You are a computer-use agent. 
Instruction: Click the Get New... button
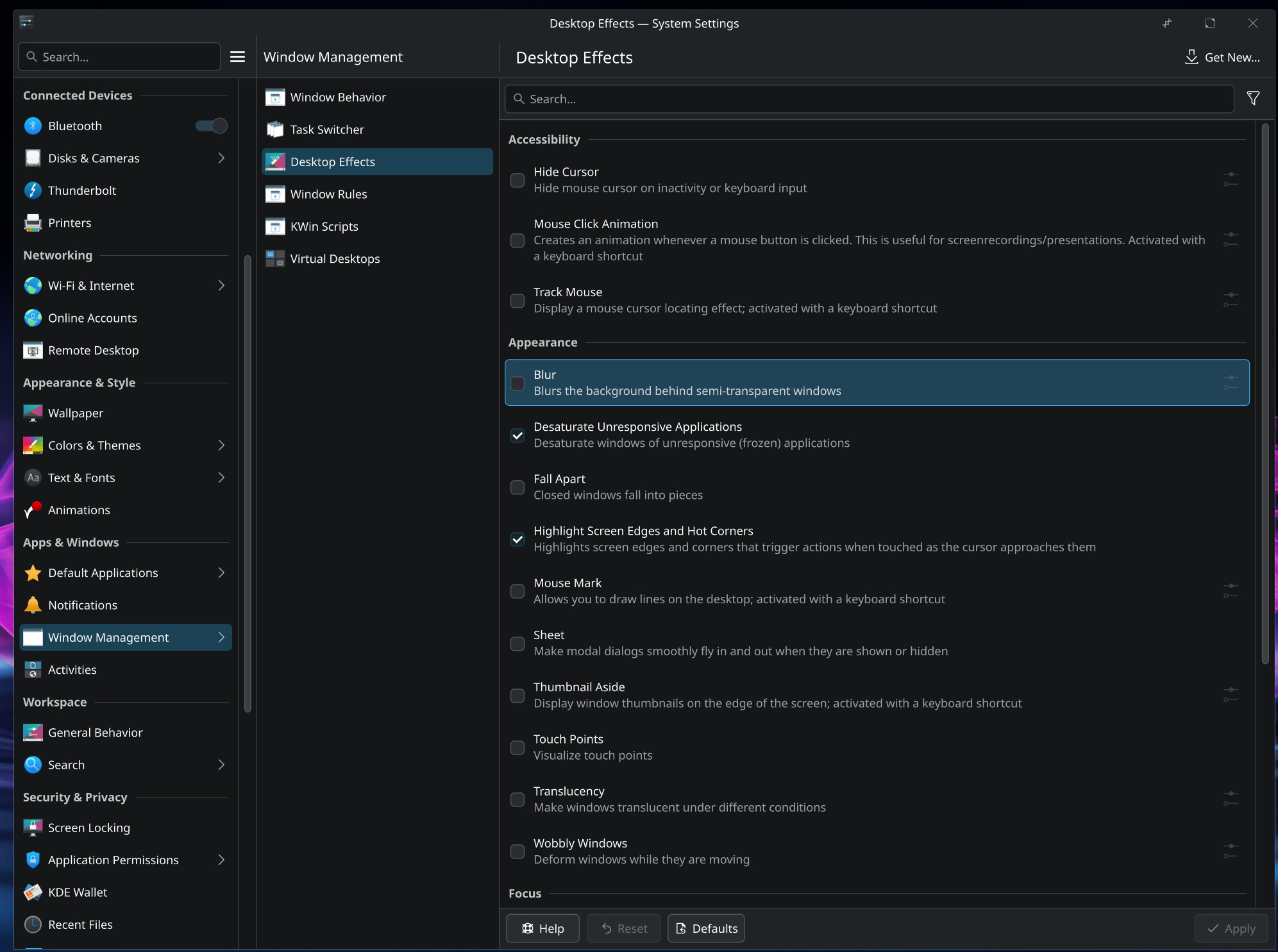click(x=1223, y=57)
